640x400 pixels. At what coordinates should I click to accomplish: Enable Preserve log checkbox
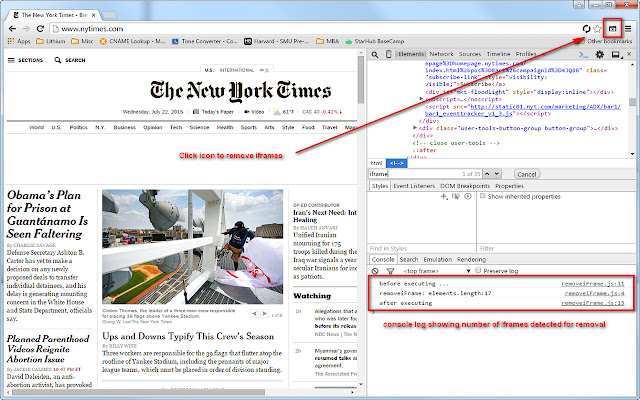coord(478,270)
